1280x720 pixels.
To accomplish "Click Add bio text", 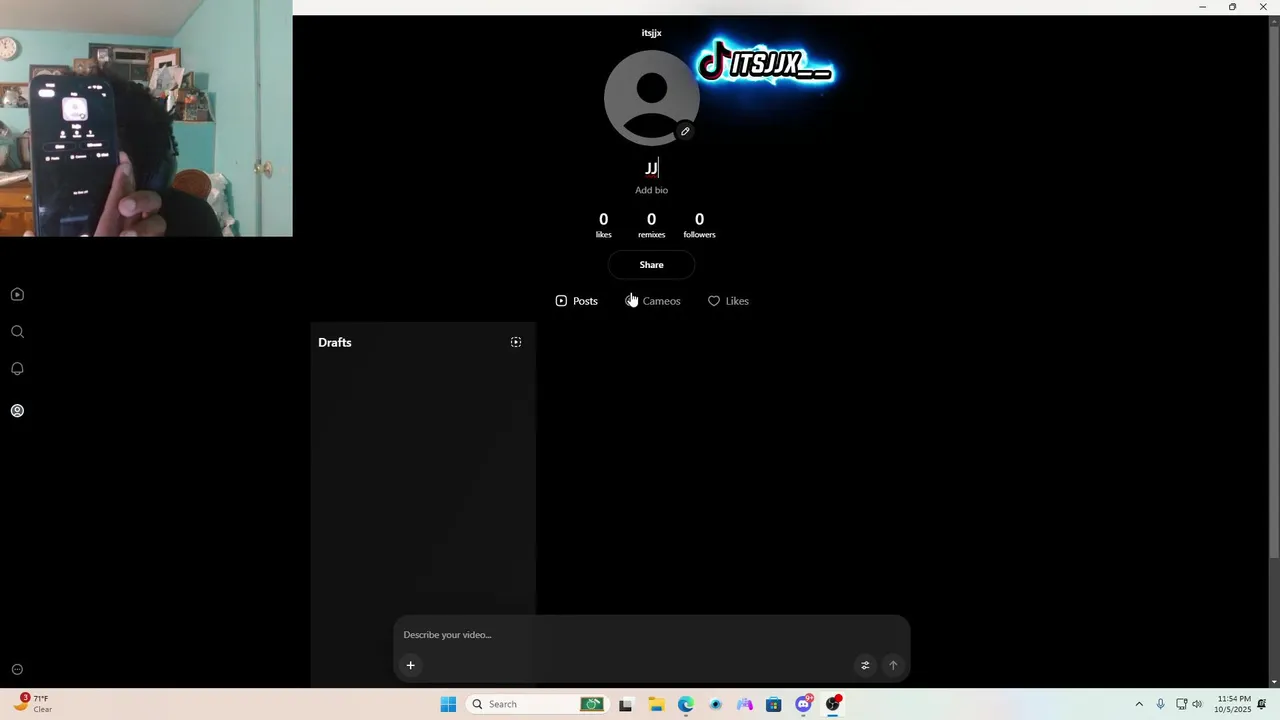I will [x=651, y=190].
